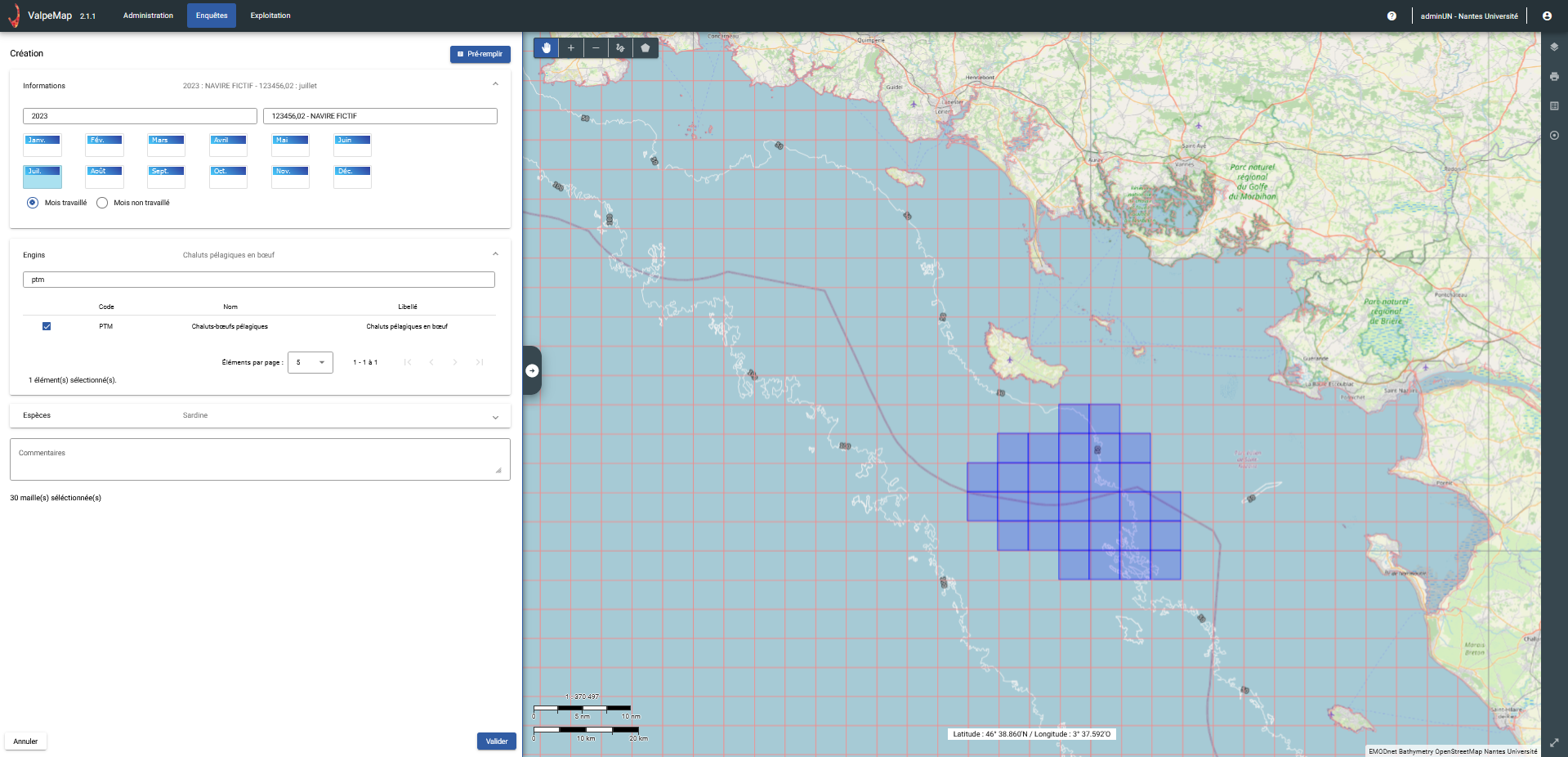Uncheck the PTM gear checkbox
The image size is (1568, 757).
tap(47, 326)
